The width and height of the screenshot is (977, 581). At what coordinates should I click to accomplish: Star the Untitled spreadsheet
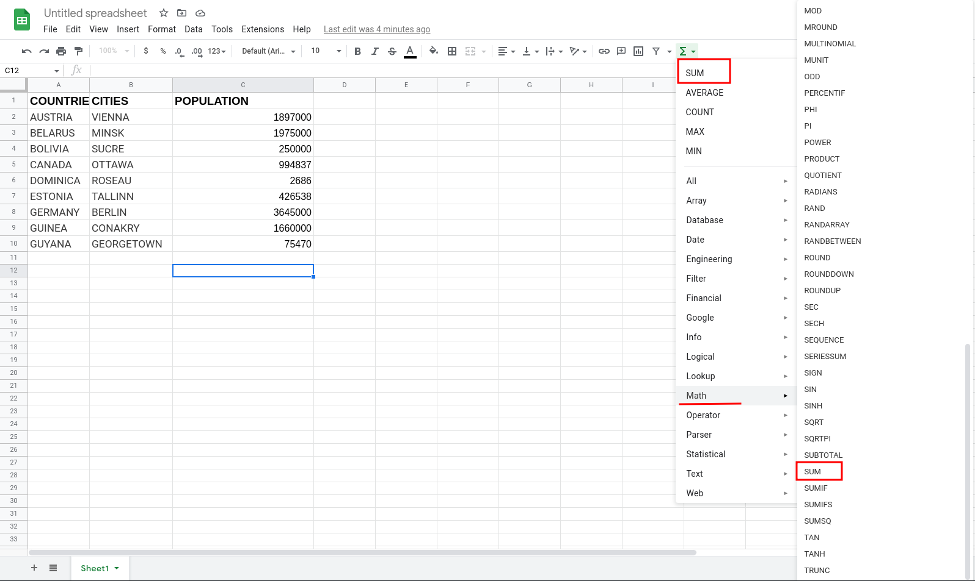click(163, 13)
